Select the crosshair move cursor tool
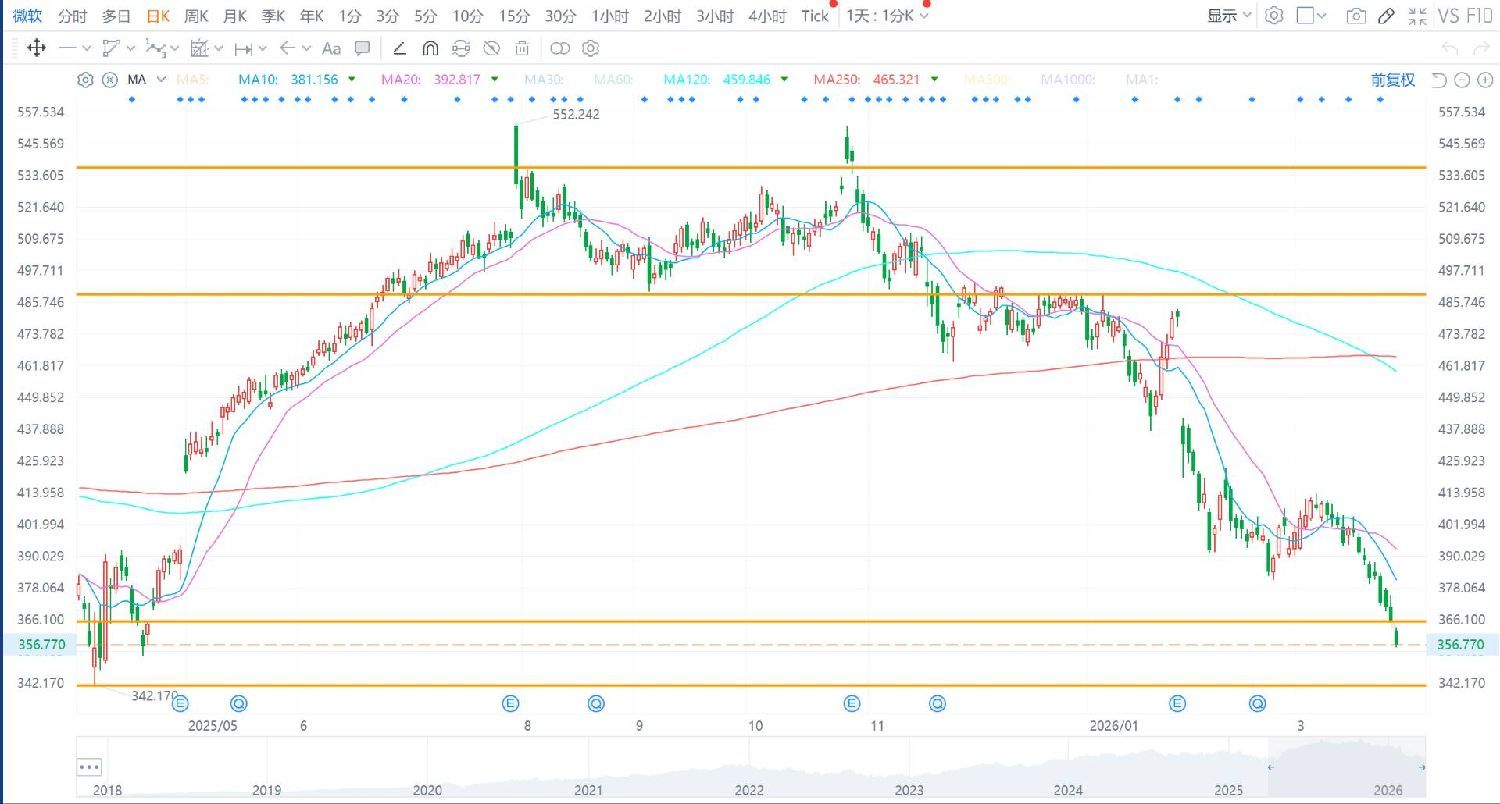This screenshot has width=1500, height=804. pos(36,48)
